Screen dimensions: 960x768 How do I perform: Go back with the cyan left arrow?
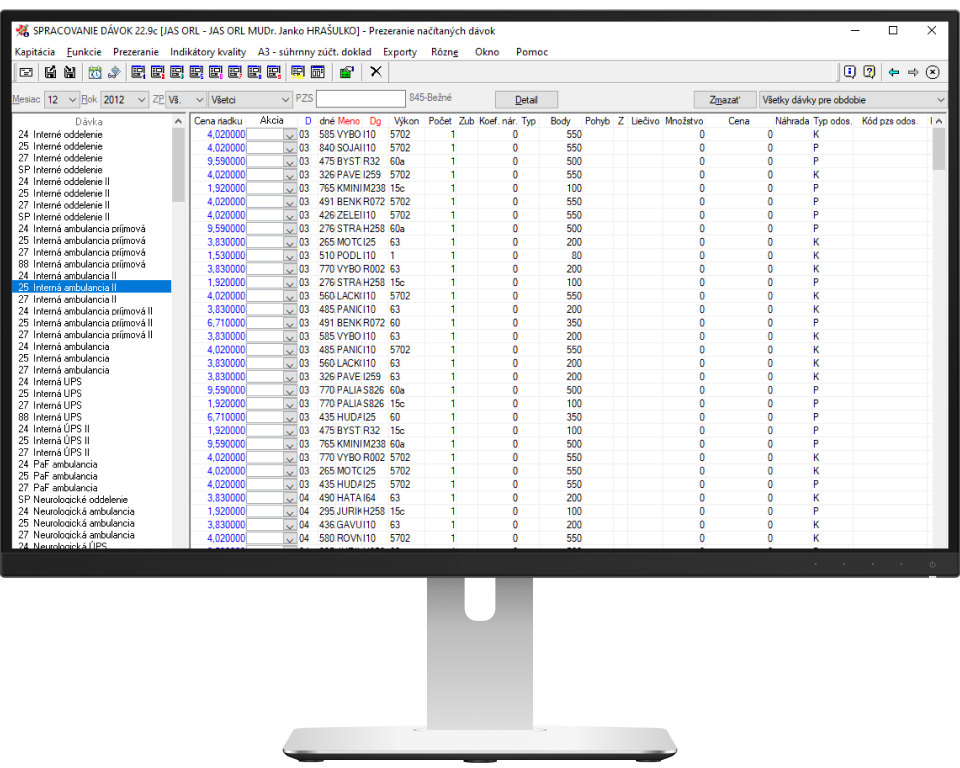894,72
